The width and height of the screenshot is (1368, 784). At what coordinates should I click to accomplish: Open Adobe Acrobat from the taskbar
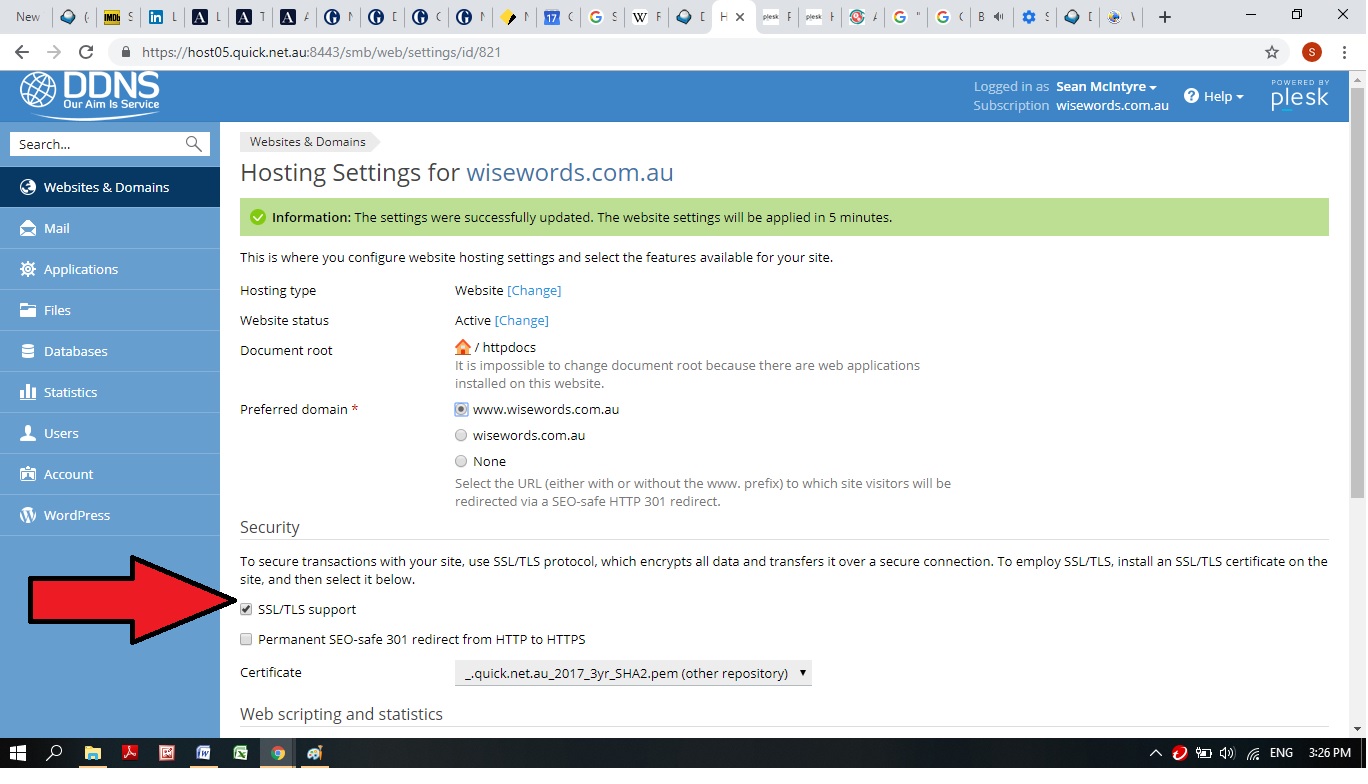(130, 753)
